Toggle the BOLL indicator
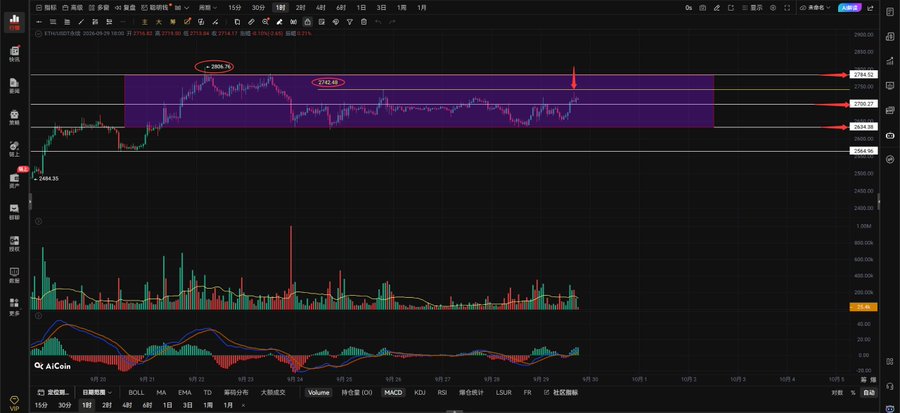Screen dimensions: 900x413 coord(136,393)
